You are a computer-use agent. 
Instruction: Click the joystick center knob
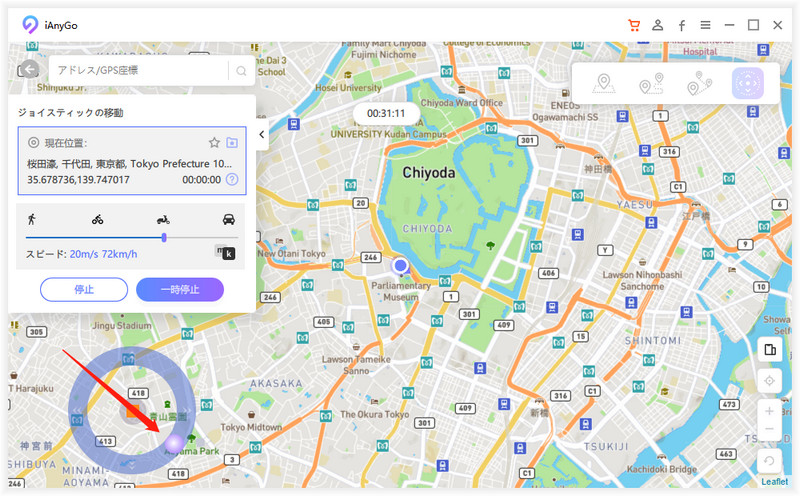pyautogui.click(x=133, y=411)
